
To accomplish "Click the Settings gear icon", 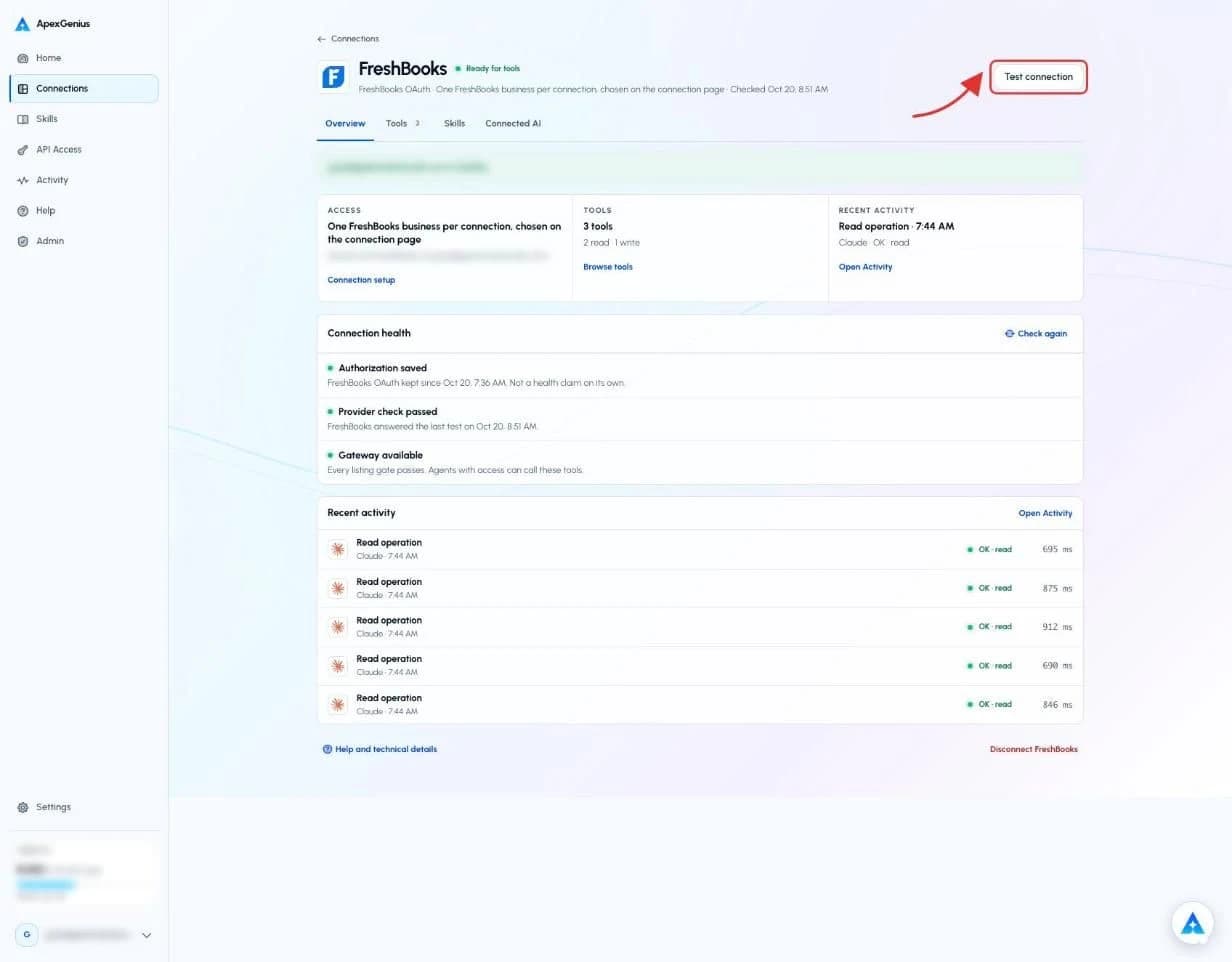I will point(23,807).
